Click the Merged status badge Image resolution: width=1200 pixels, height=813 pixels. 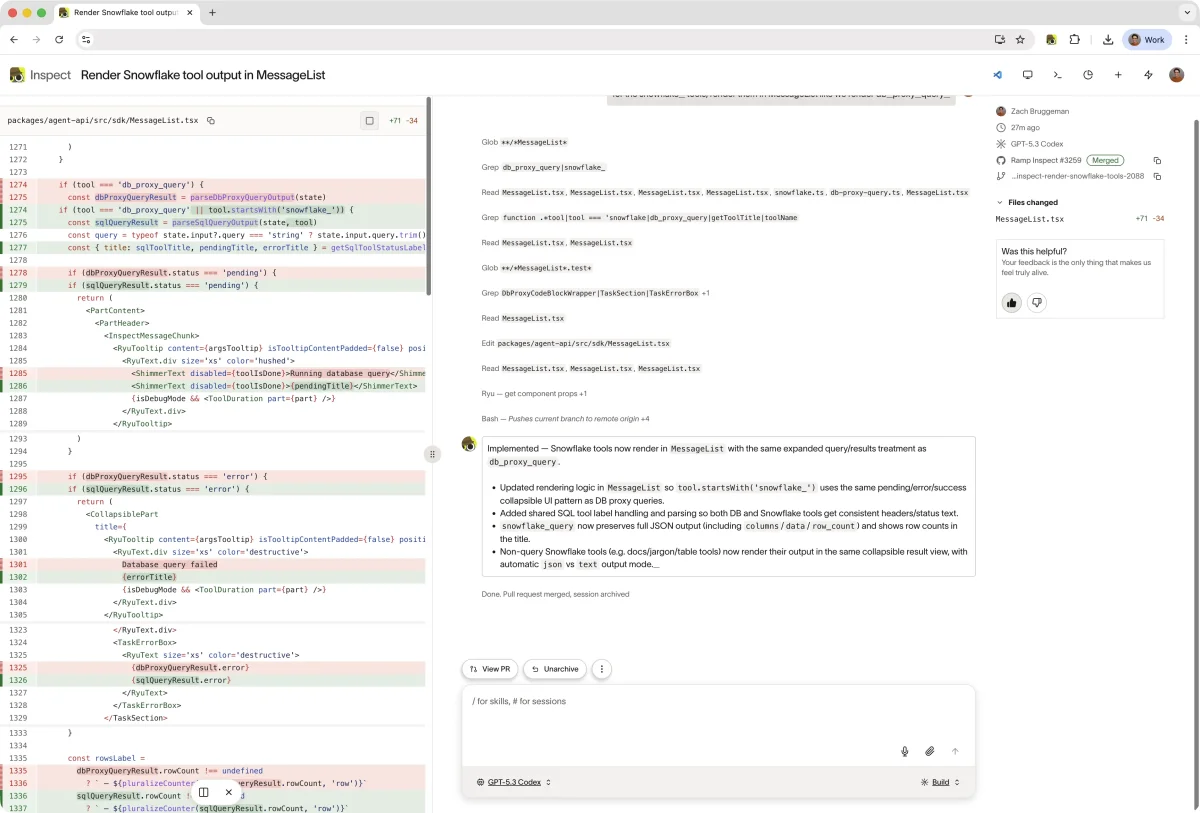pos(1105,160)
